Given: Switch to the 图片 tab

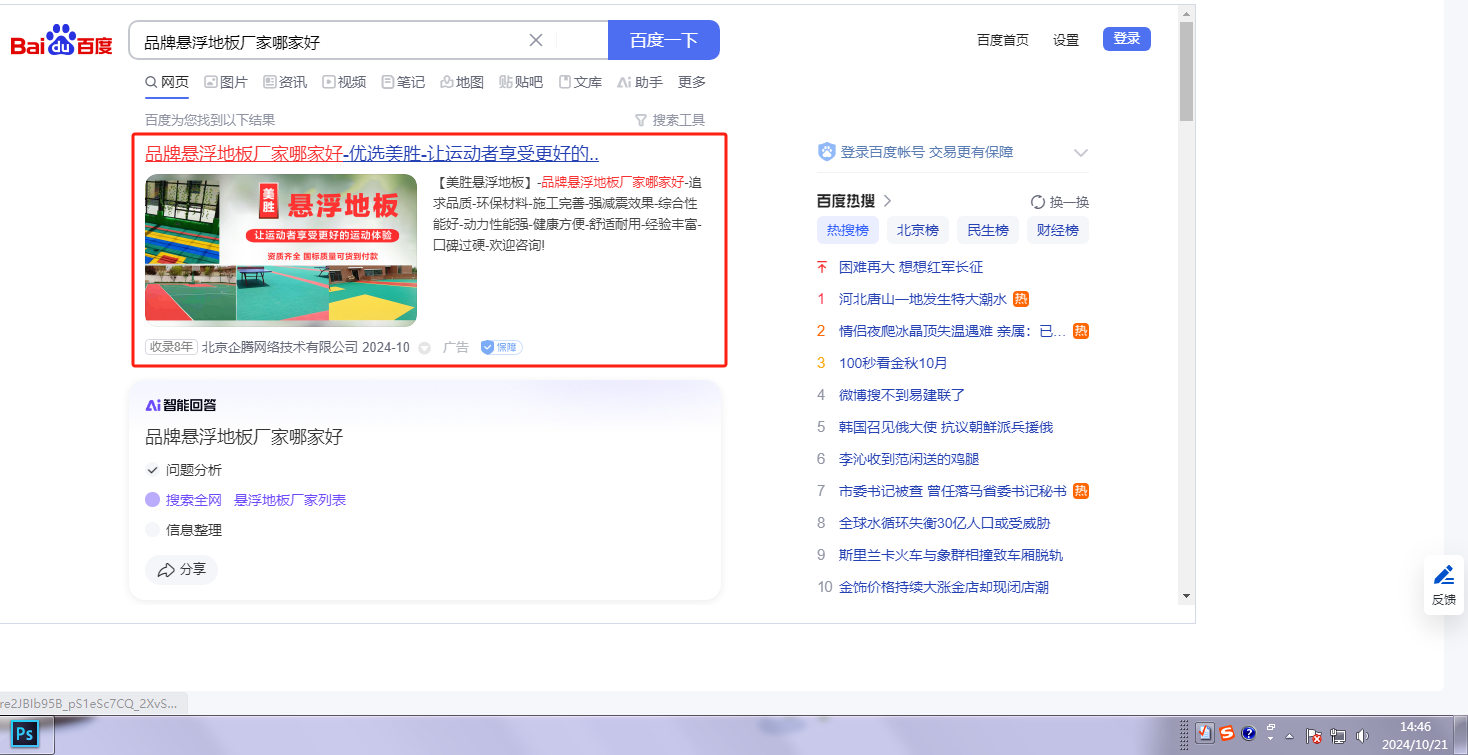Looking at the screenshot, I should [226, 82].
